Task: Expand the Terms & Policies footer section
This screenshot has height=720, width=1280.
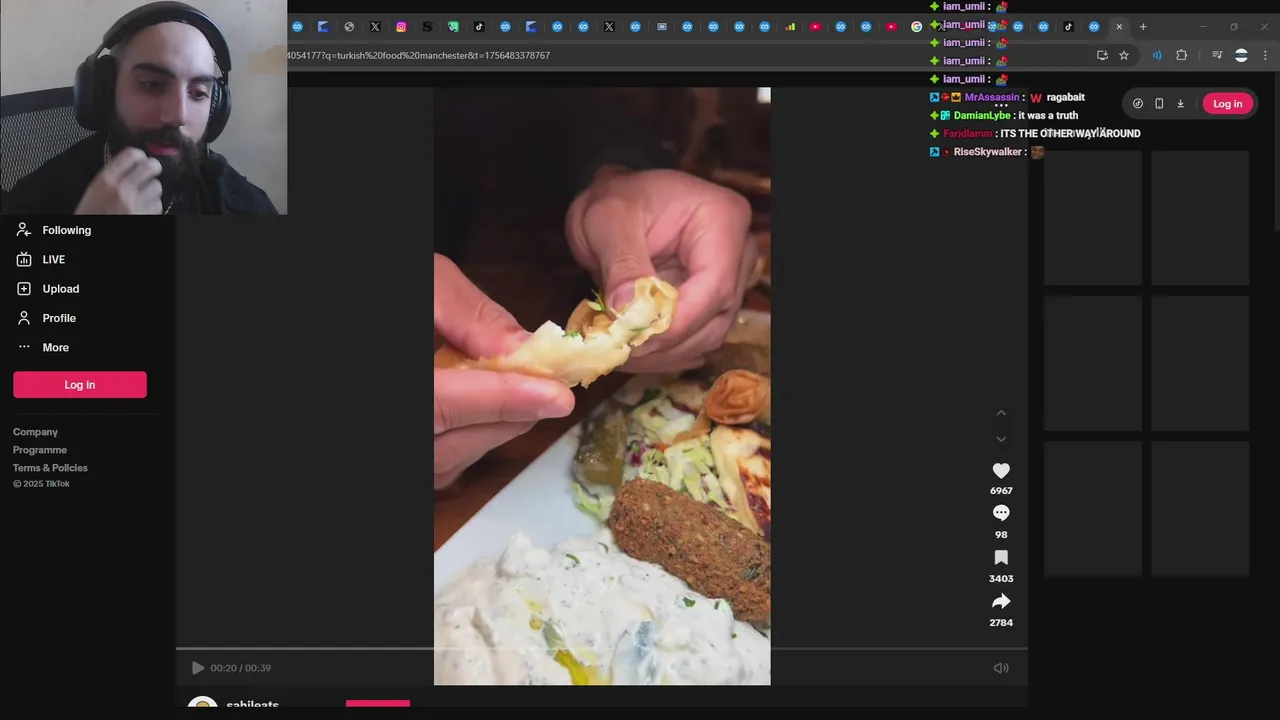Action: [x=50, y=468]
